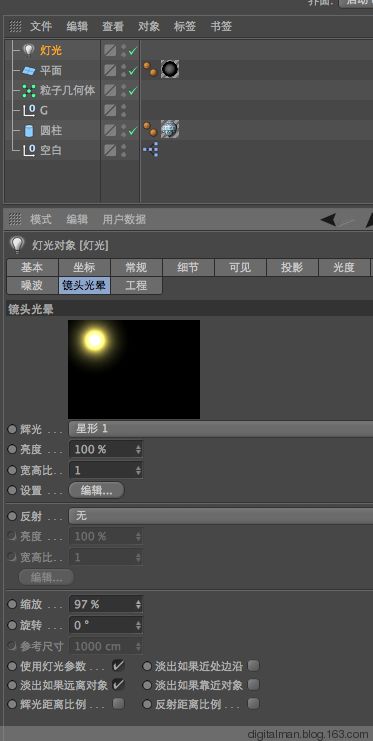
Task: Toggle the green enable check for 灯光
Action: [132, 51]
